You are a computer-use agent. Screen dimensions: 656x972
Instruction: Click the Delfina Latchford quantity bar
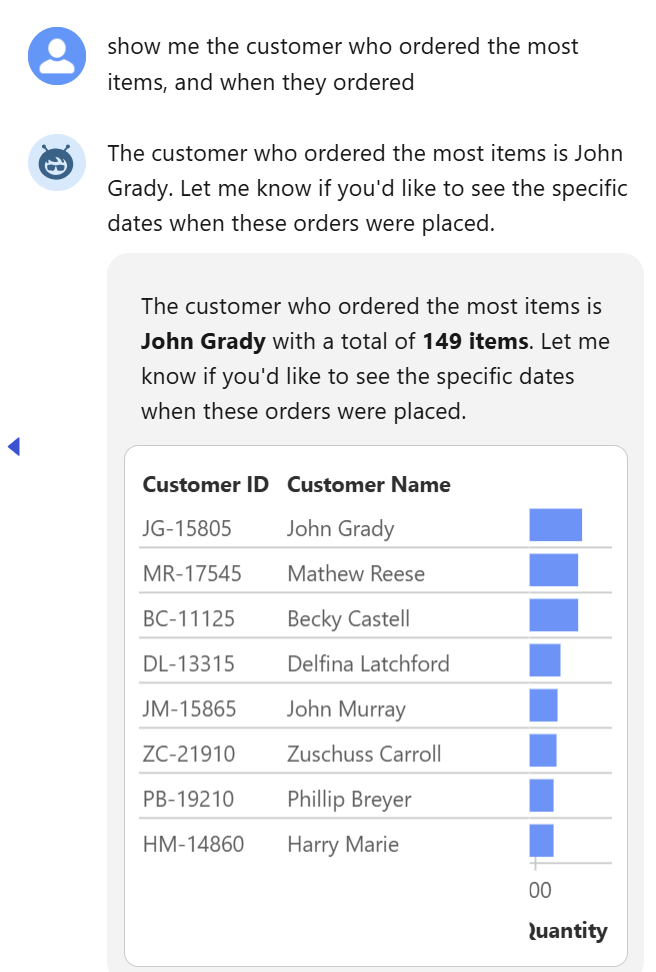pos(545,660)
